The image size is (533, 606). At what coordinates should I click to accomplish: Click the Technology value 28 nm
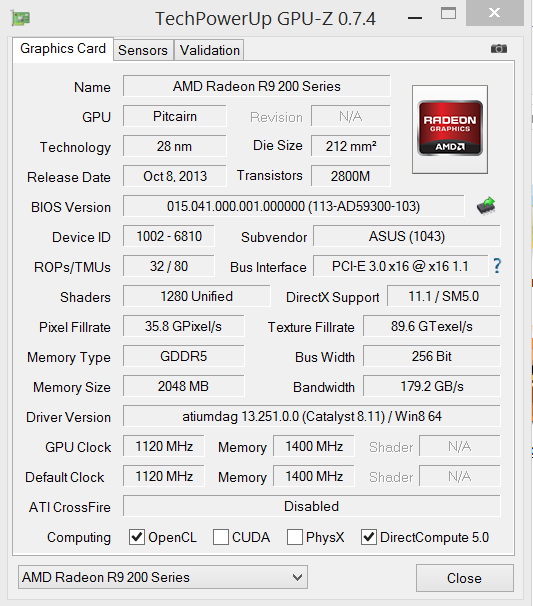[x=175, y=146]
